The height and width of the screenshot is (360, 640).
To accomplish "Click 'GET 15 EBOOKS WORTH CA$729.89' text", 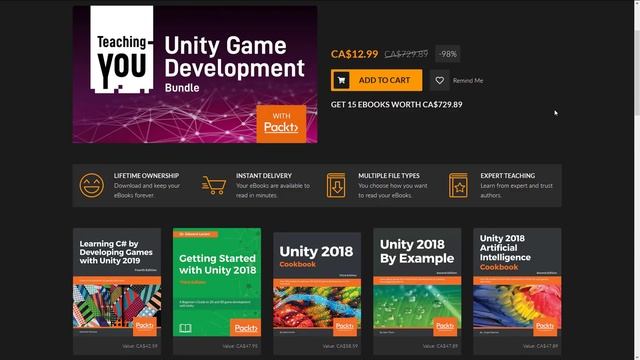I will [396, 104].
